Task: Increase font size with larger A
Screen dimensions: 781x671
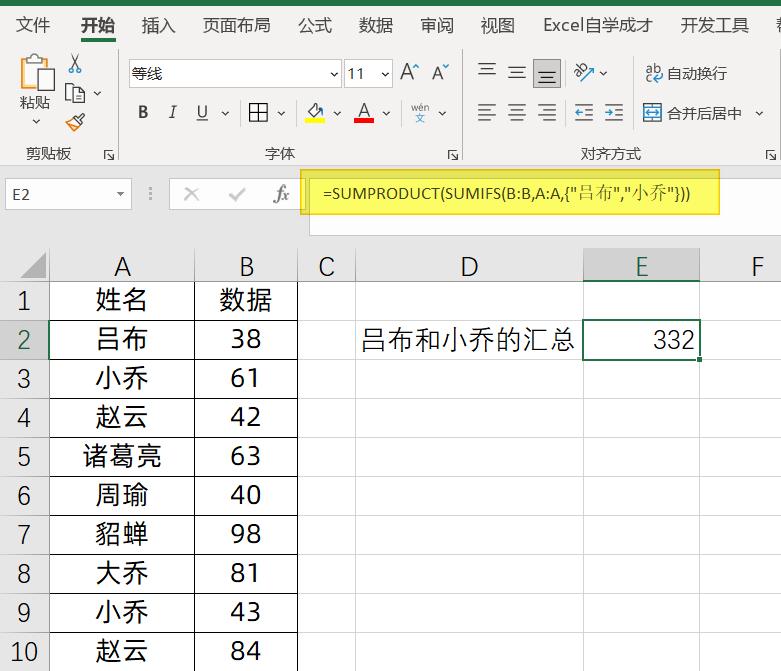Action: tap(410, 73)
